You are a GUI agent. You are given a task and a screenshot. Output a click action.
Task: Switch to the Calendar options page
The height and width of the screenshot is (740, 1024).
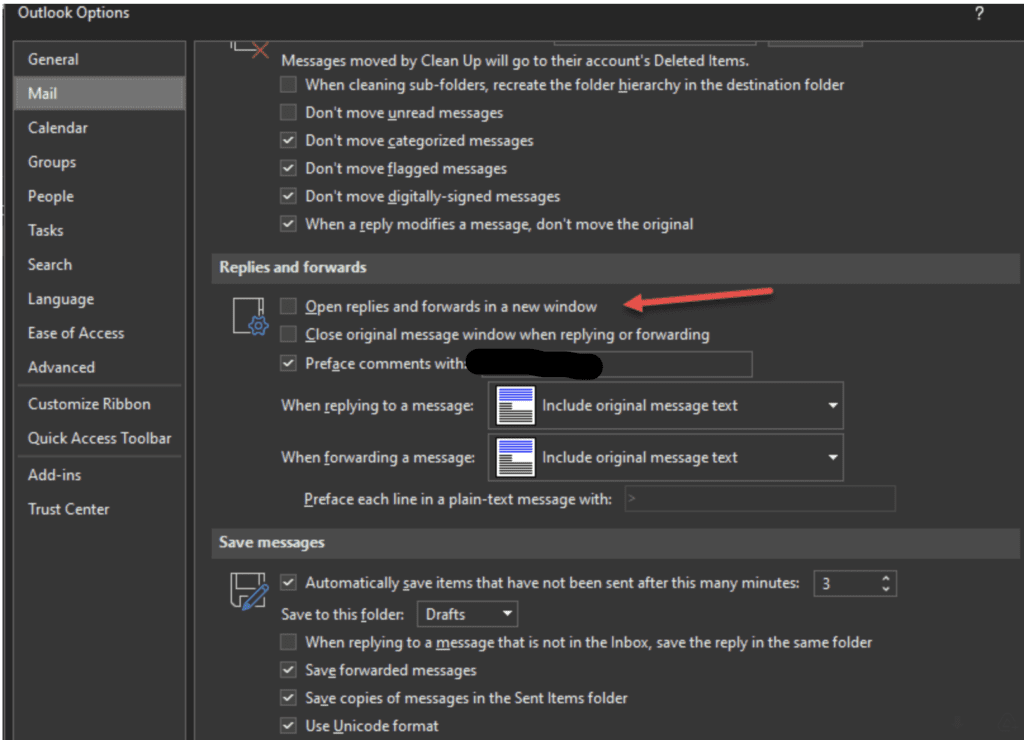(x=58, y=127)
